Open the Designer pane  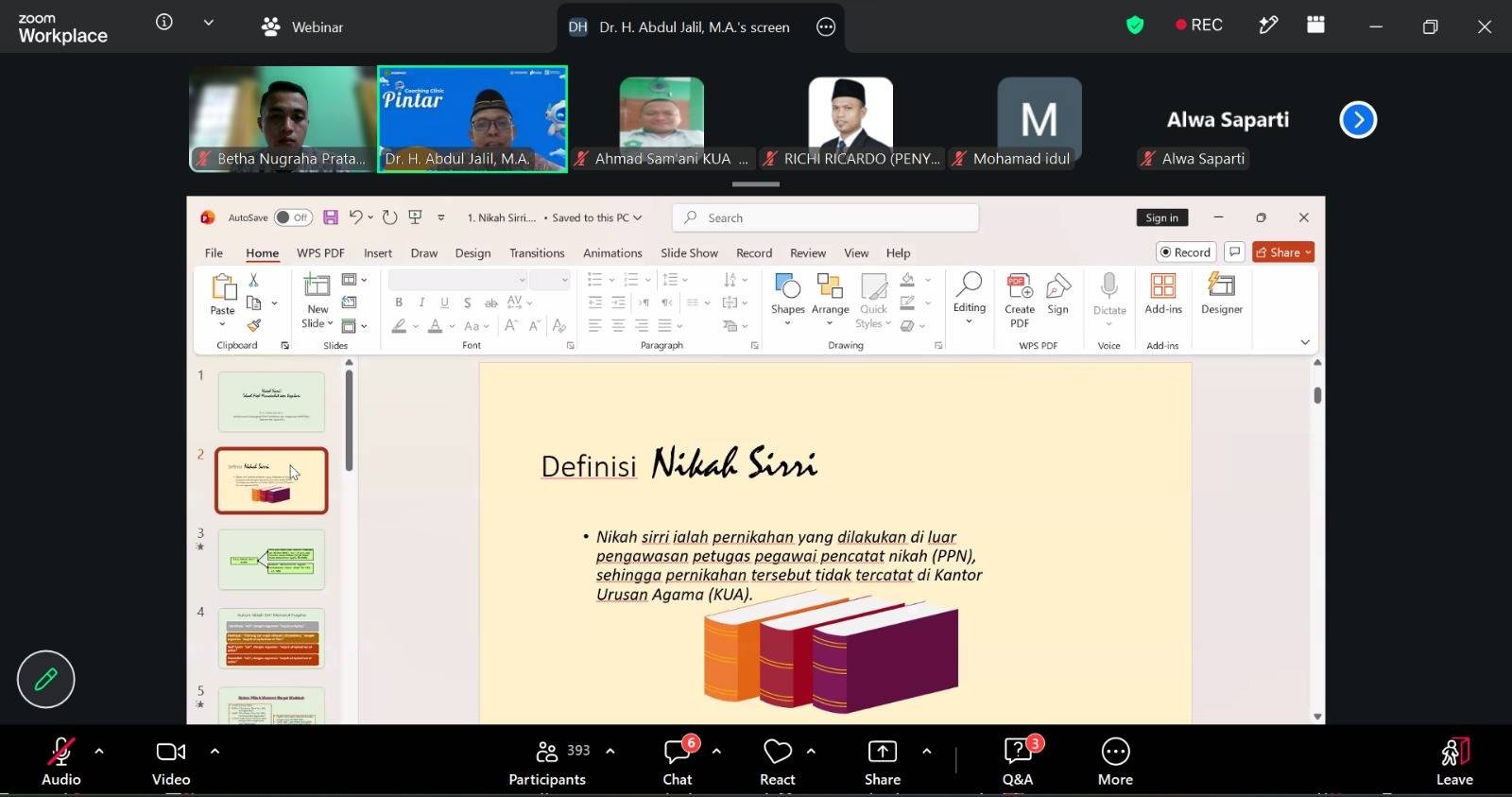pos(1222,294)
